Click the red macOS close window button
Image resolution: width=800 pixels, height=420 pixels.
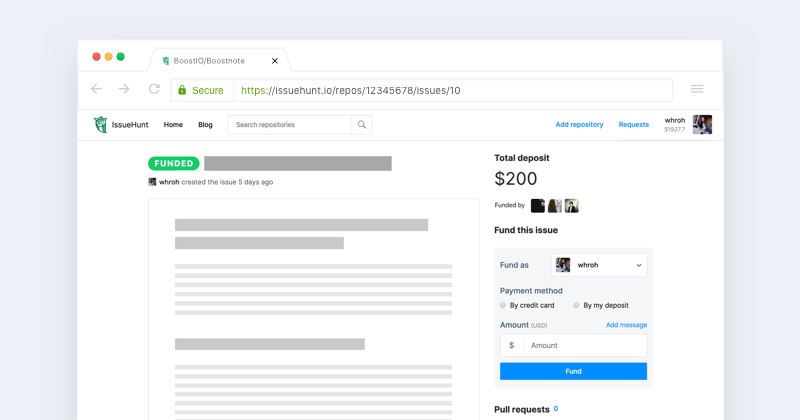click(x=96, y=57)
